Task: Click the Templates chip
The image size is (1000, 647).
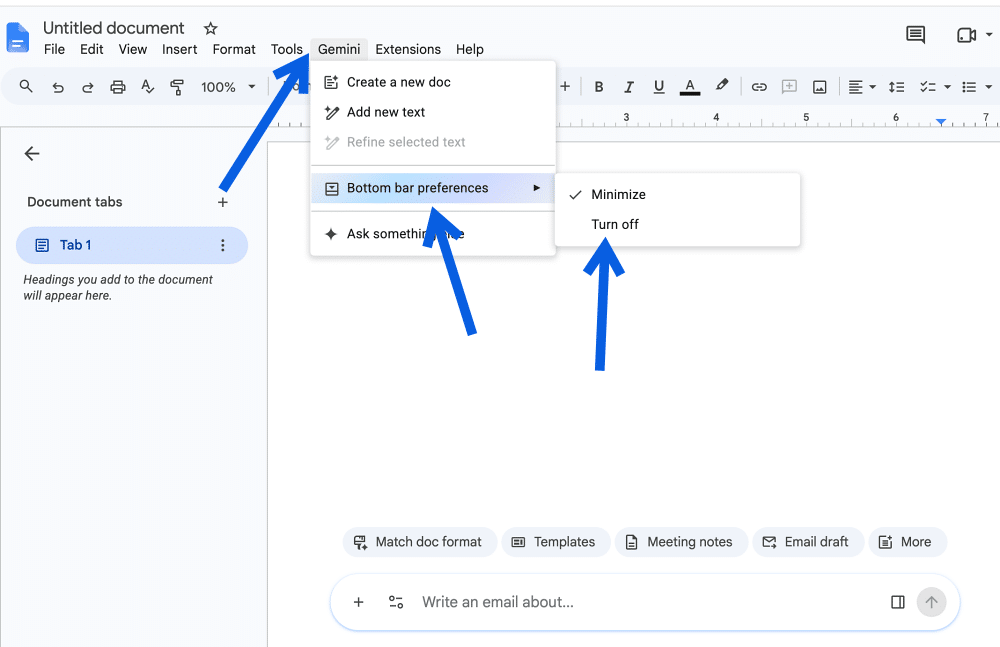Action: point(555,542)
